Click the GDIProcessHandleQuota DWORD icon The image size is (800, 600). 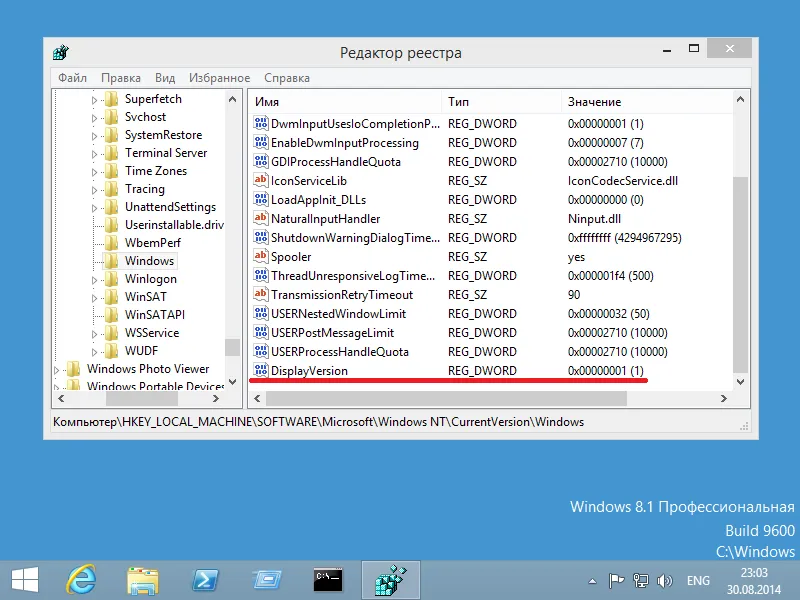pos(261,161)
